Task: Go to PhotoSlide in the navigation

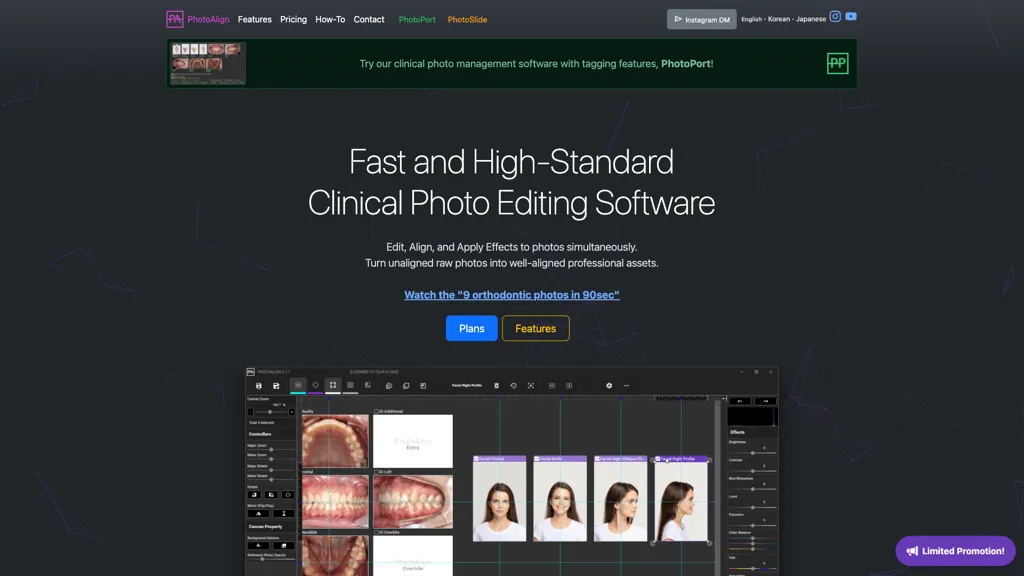Action: (x=467, y=20)
